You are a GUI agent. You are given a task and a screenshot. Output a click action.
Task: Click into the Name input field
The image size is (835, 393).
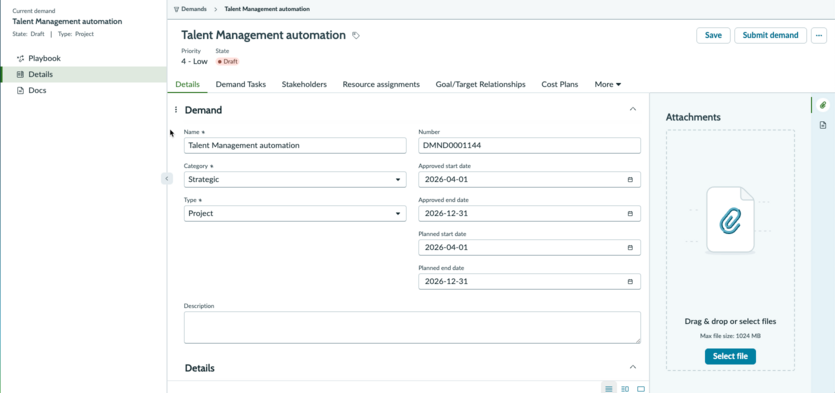coord(295,145)
